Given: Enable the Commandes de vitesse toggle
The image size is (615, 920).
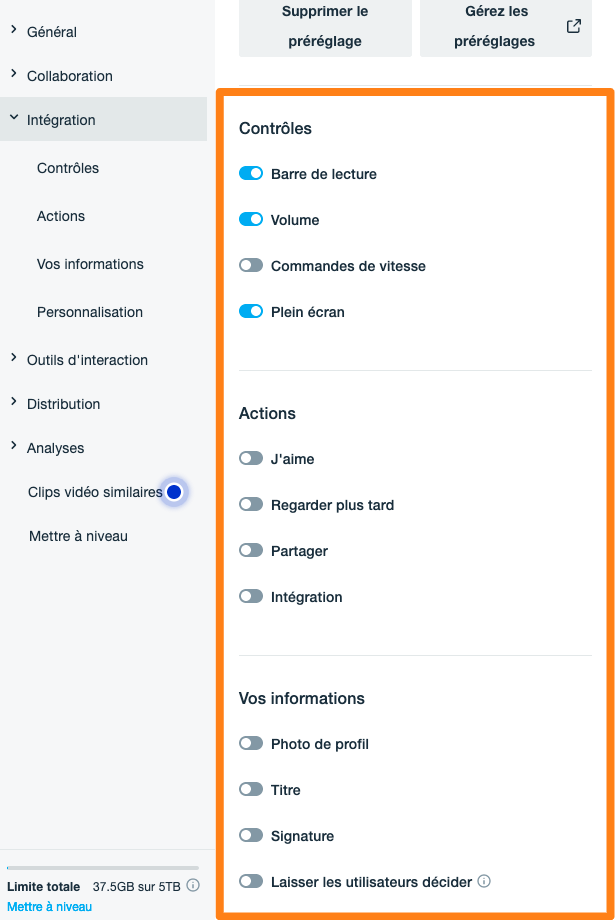Looking at the screenshot, I should tap(251, 265).
